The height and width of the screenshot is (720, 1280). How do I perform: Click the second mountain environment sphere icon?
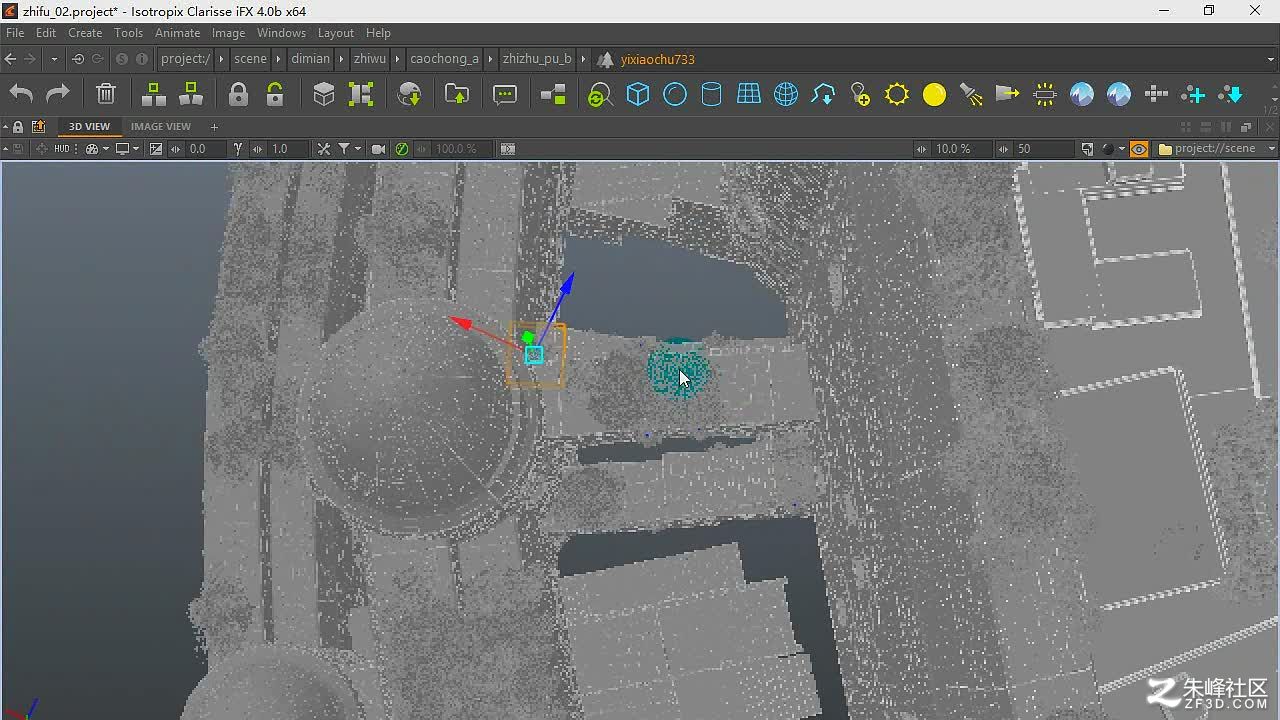click(1119, 94)
